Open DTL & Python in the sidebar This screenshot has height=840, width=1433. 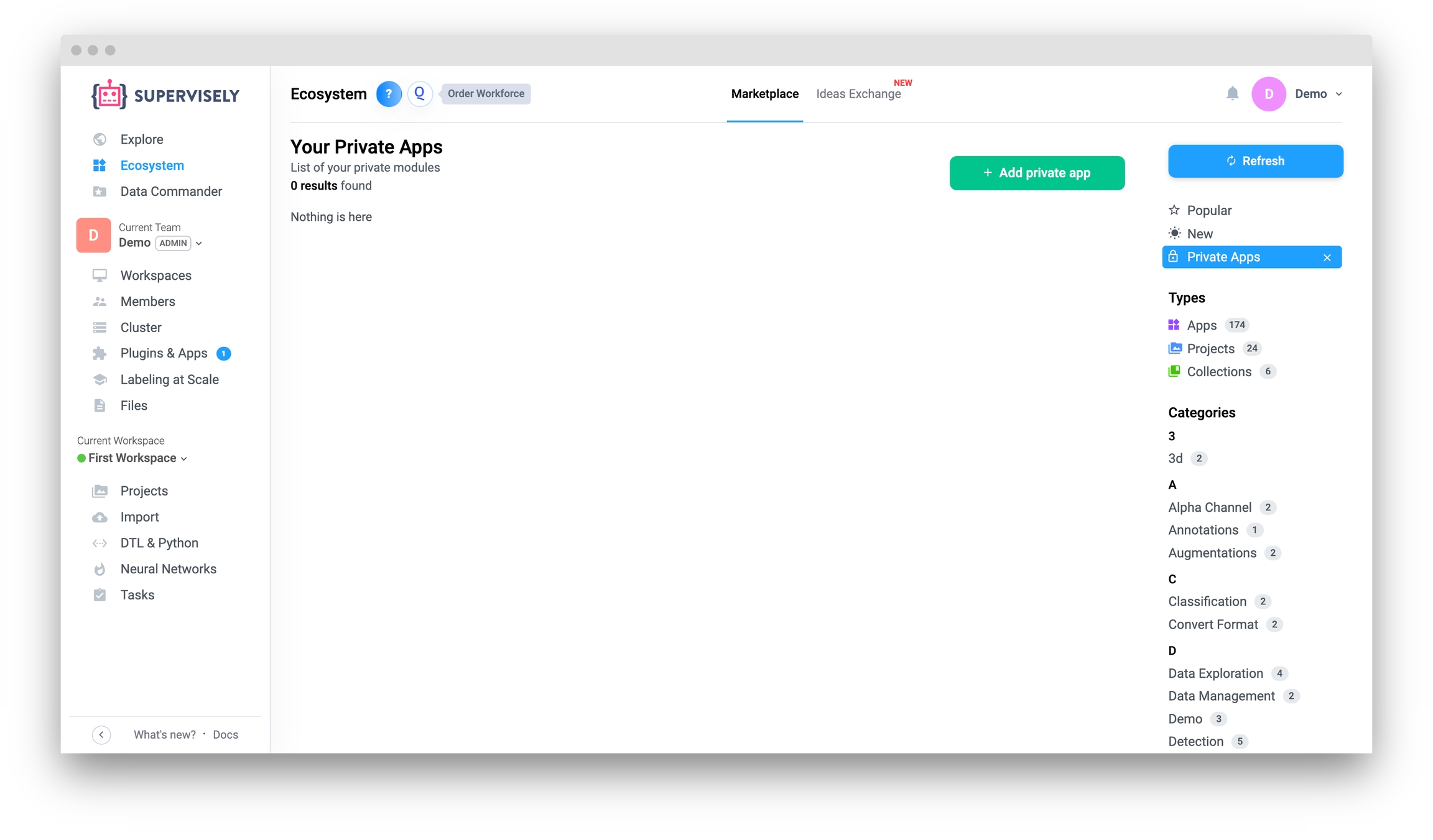(x=159, y=543)
